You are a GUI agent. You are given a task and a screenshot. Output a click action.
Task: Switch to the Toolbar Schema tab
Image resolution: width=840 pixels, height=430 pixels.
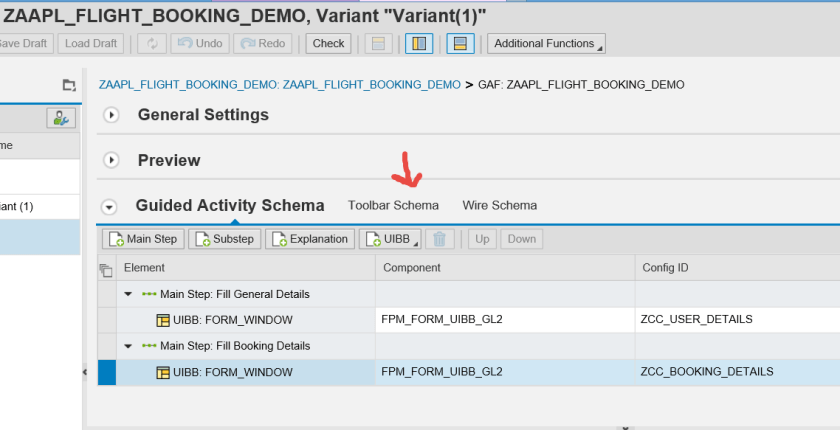point(393,205)
